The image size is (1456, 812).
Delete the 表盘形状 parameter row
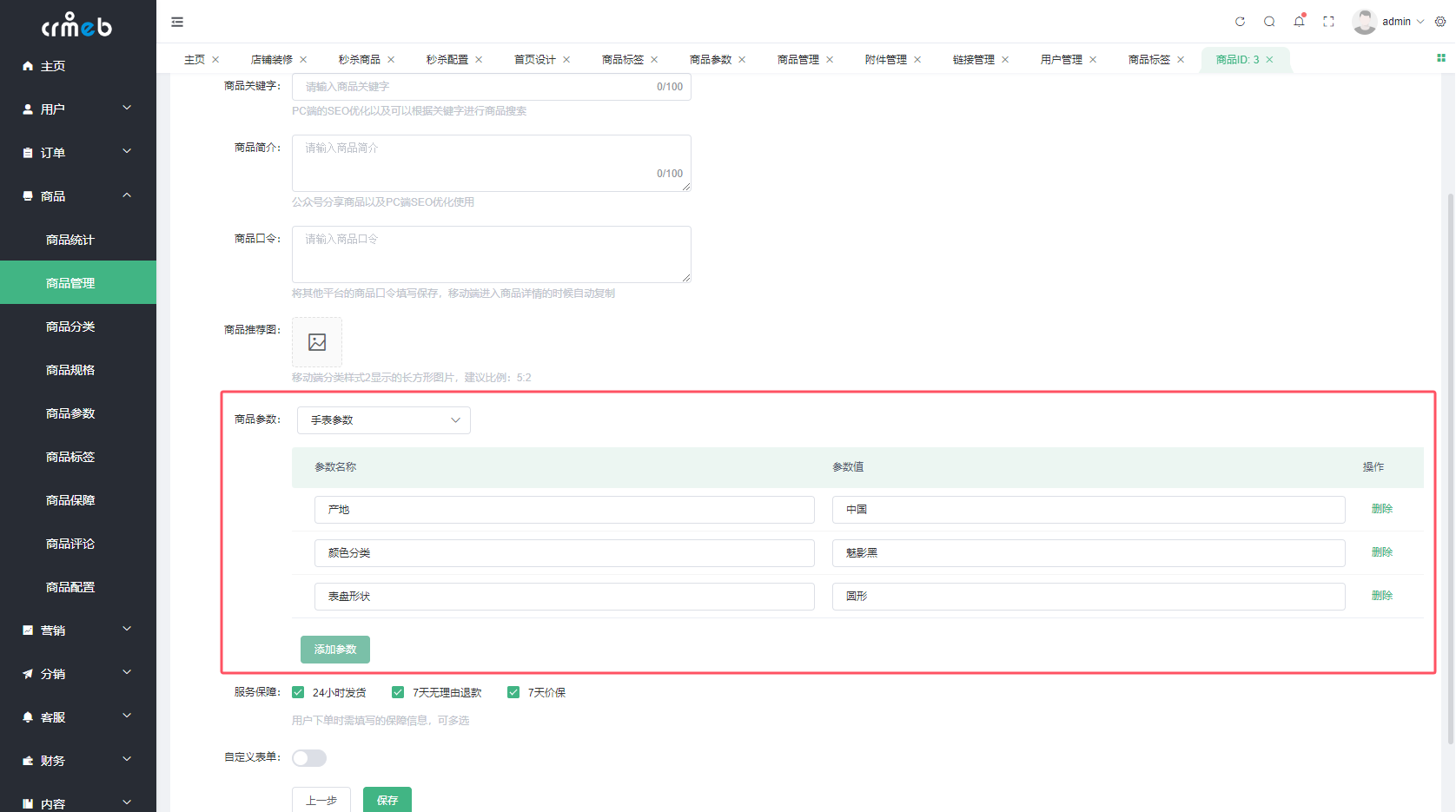(x=1382, y=596)
